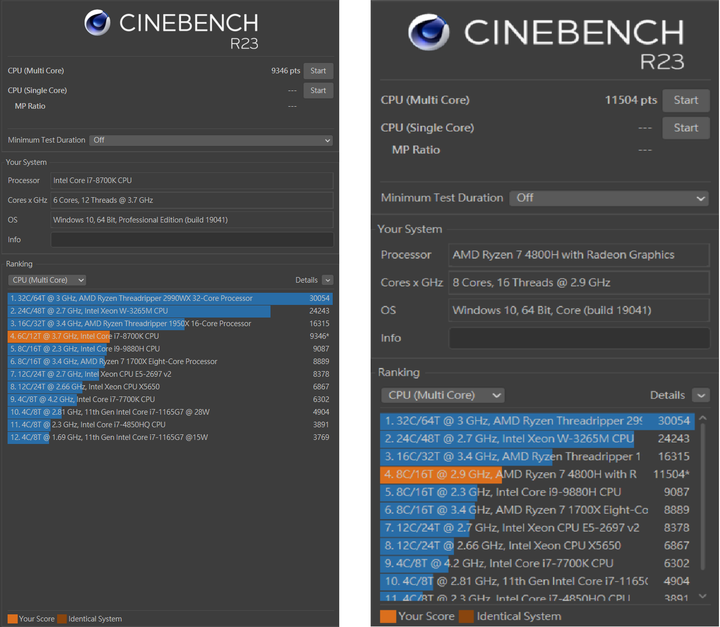
Task: Click 8 Cores, 16 Threads @ 2.9 GHz field
Action: pyautogui.click(x=579, y=282)
